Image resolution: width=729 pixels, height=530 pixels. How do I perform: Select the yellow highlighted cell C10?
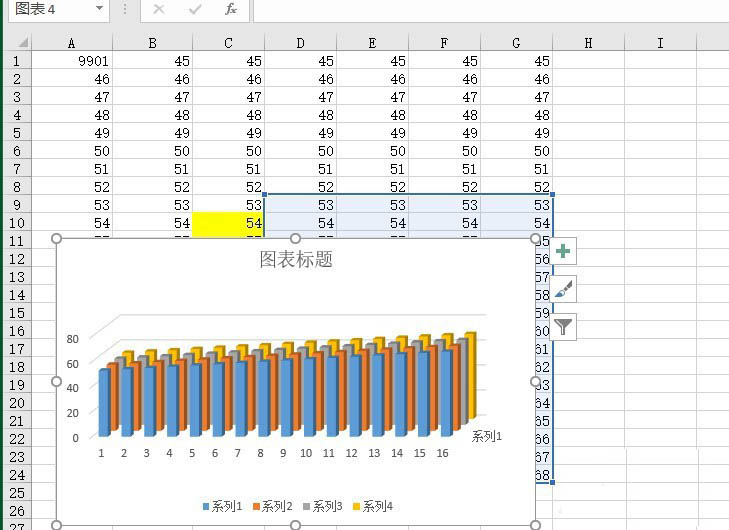click(228, 223)
